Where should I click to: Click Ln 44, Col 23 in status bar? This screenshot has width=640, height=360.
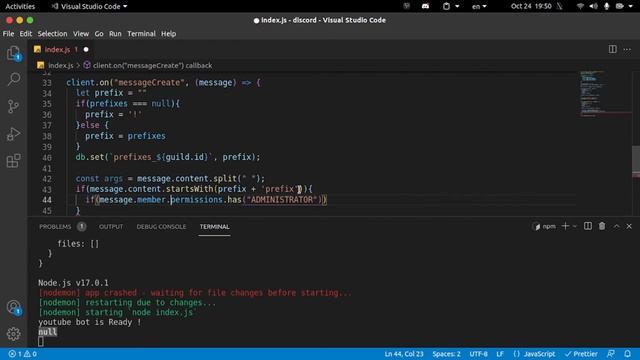click(x=404, y=354)
